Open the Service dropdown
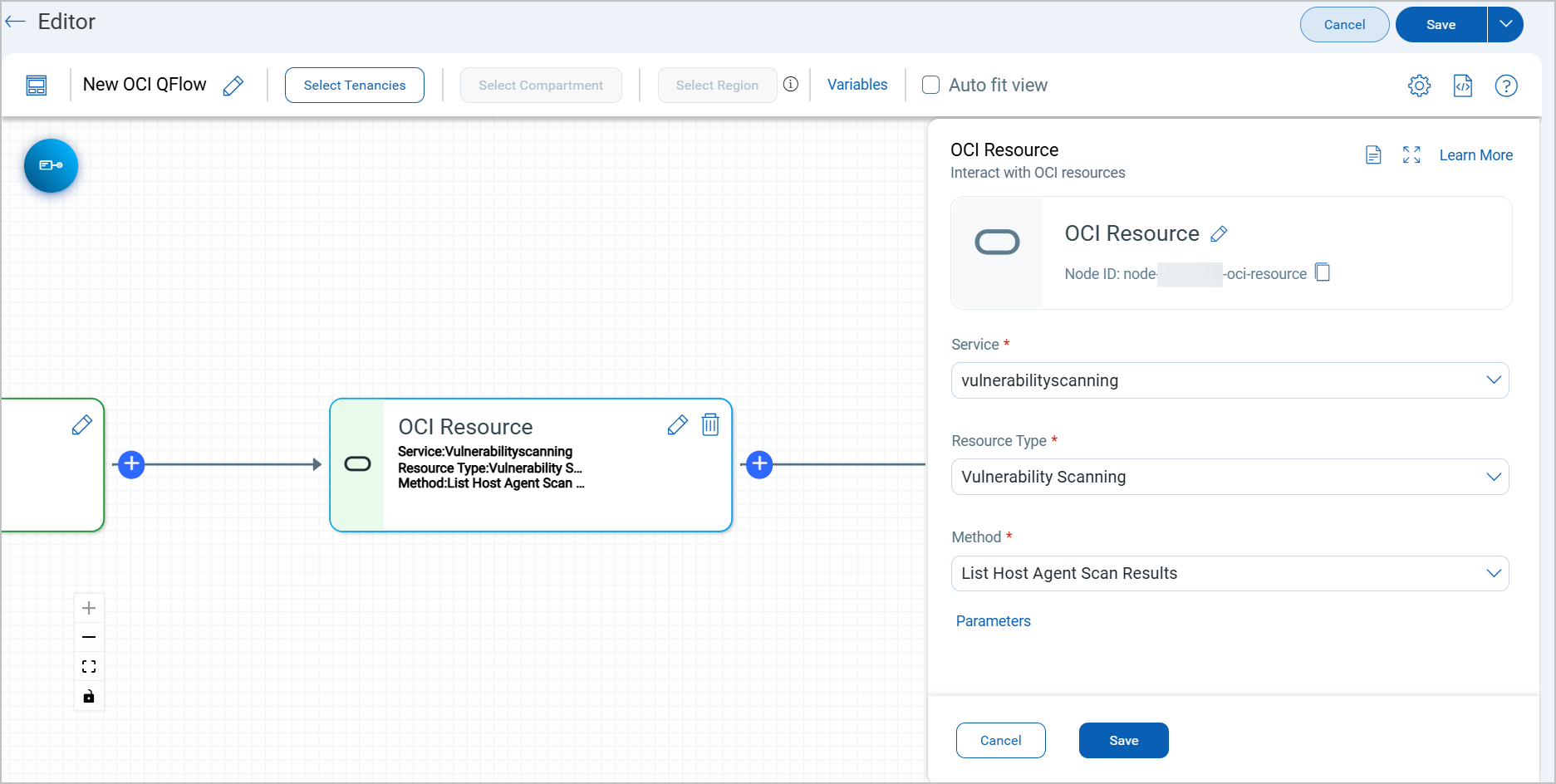Screen dimensions: 1556x784 tap(1230, 380)
